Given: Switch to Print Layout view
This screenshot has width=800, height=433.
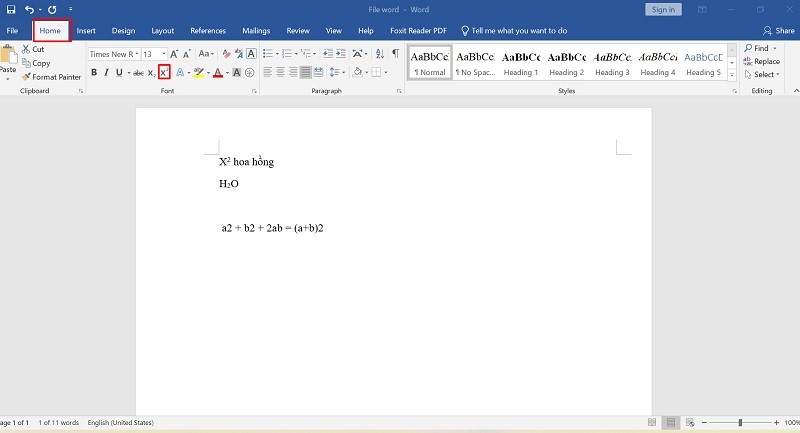Looking at the screenshot, I should [671, 422].
